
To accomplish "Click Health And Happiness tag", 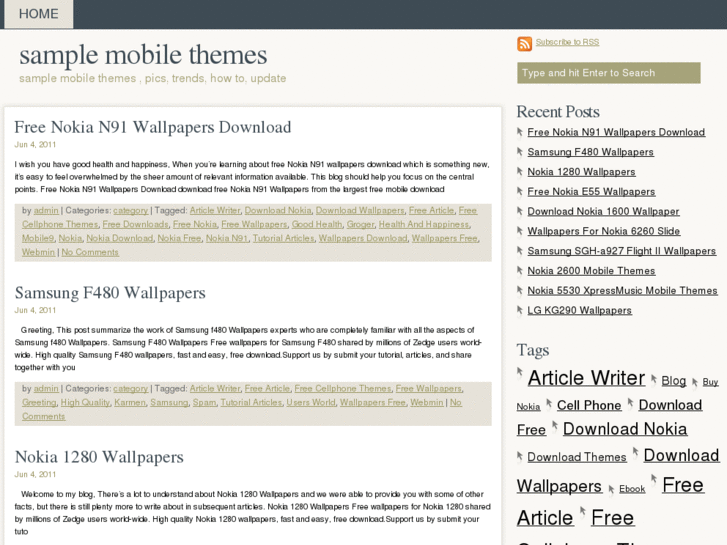I will click(423, 224).
